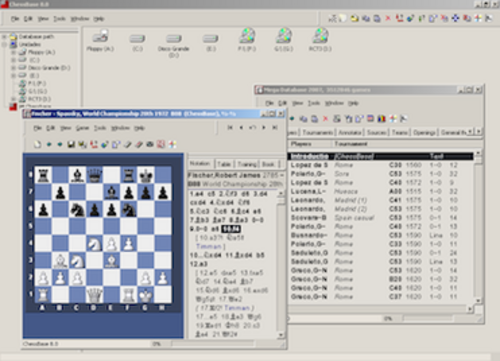Switch to the Notation tab

pyautogui.click(x=200, y=163)
